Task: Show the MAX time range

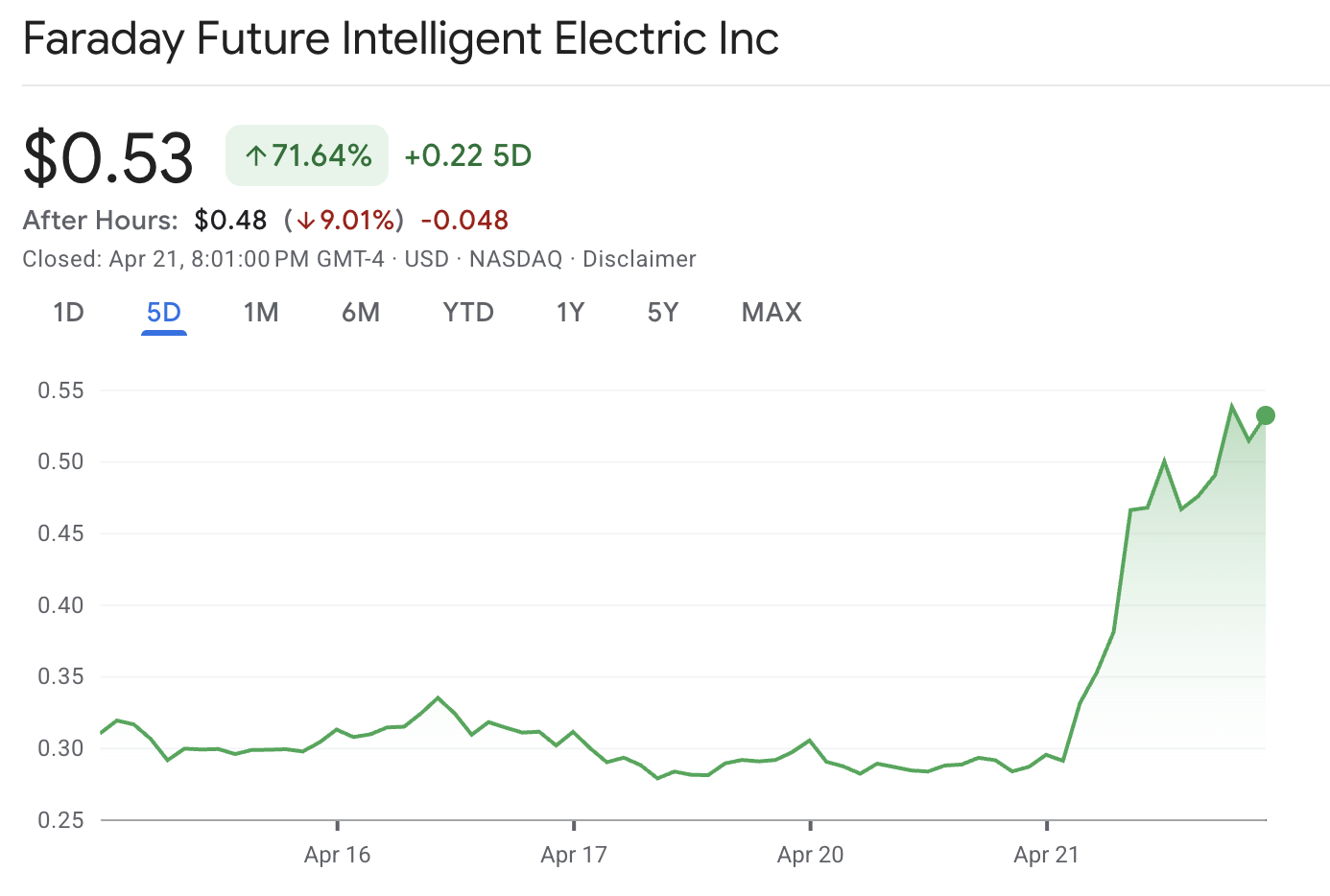Action: pyautogui.click(x=772, y=313)
